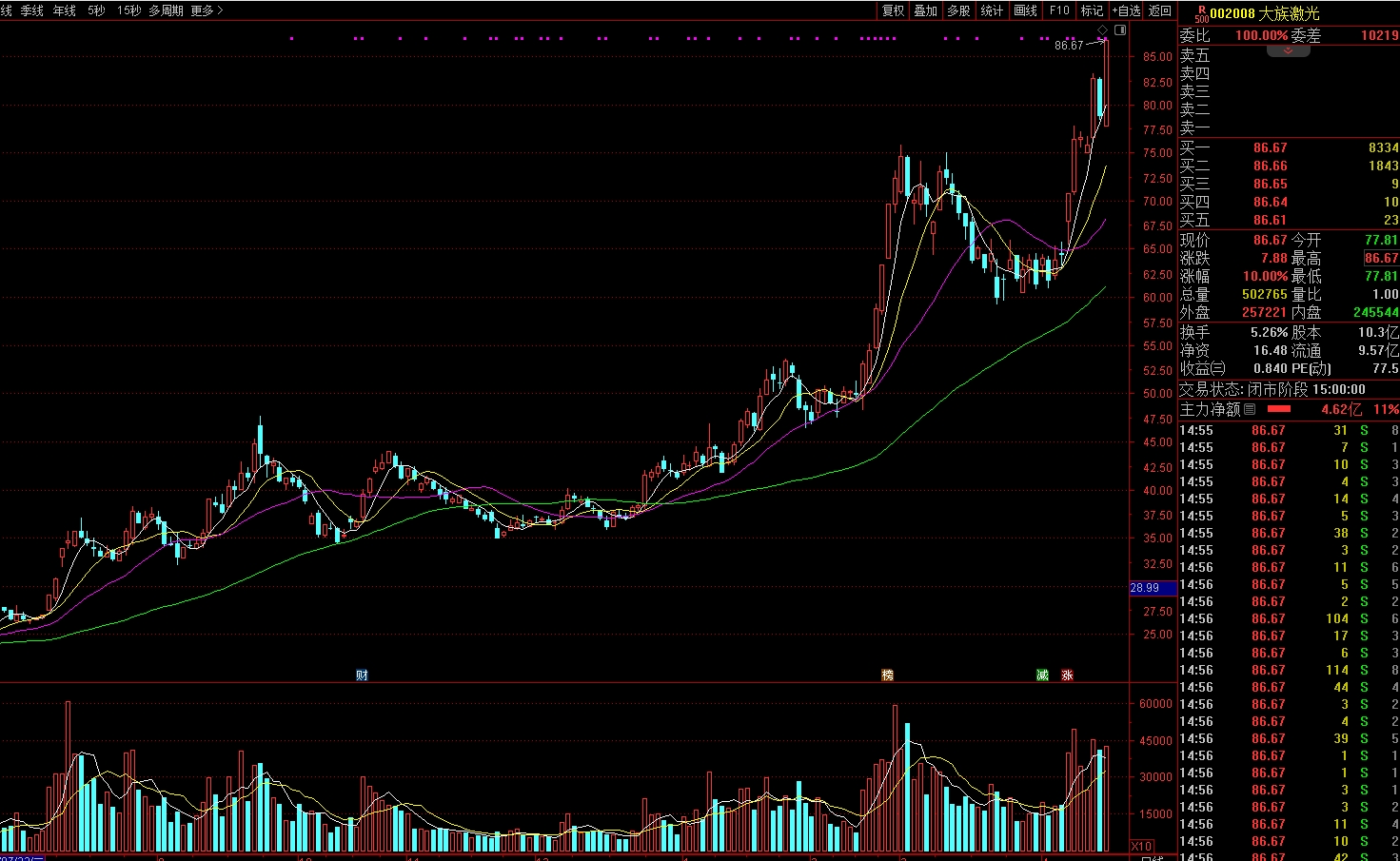Image resolution: width=1400 pixels, height=861 pixels.
Task: Toggle the side panel layout icon
Action: (1120, 30)
